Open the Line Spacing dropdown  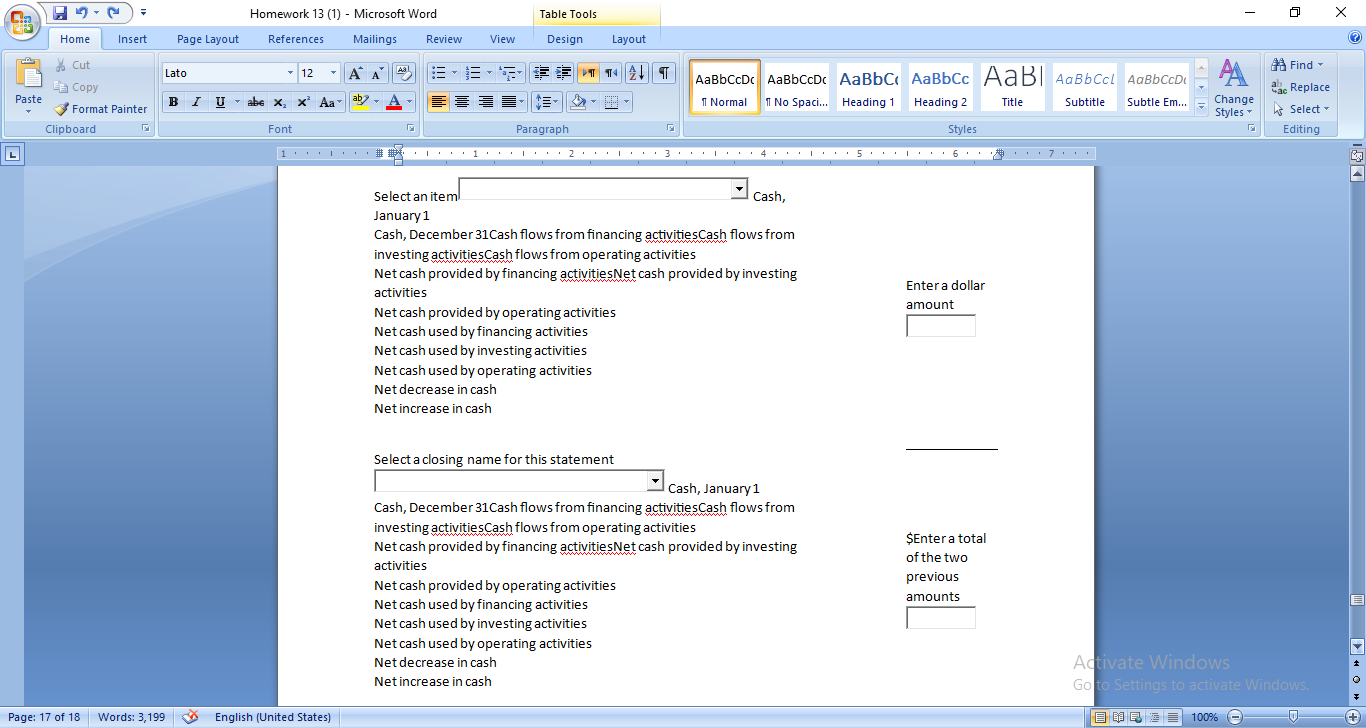click(x=546, y=101)
